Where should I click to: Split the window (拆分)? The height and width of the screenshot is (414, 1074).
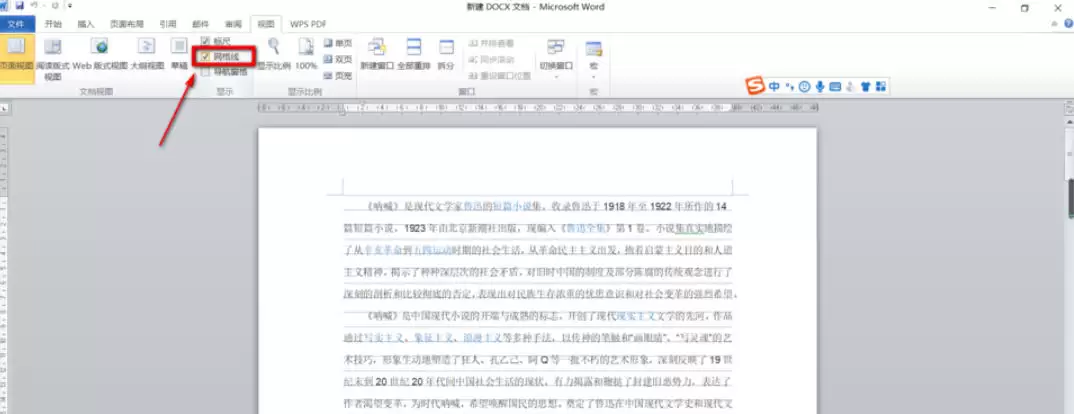(446, 55)
